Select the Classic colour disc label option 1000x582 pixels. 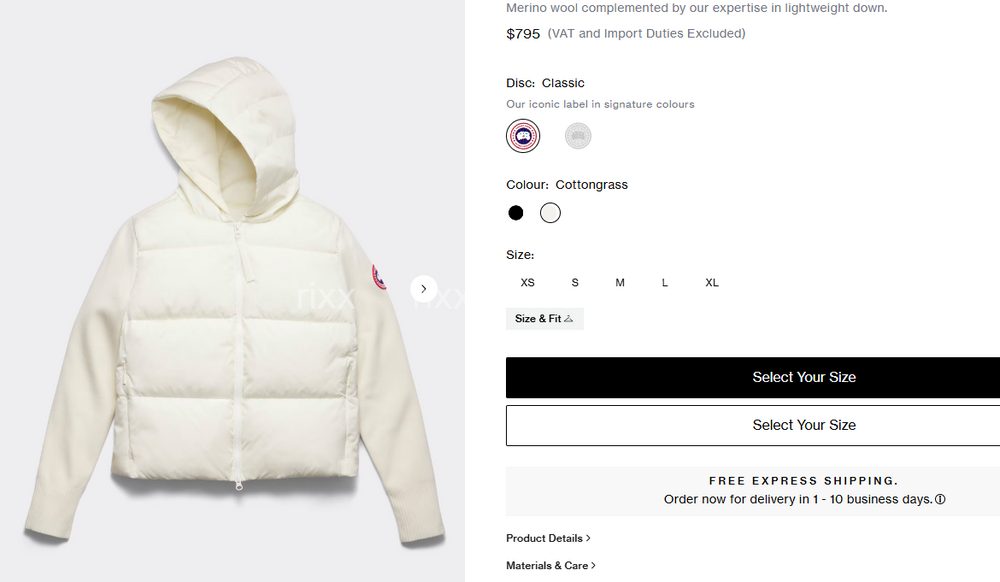coord(523,136)
